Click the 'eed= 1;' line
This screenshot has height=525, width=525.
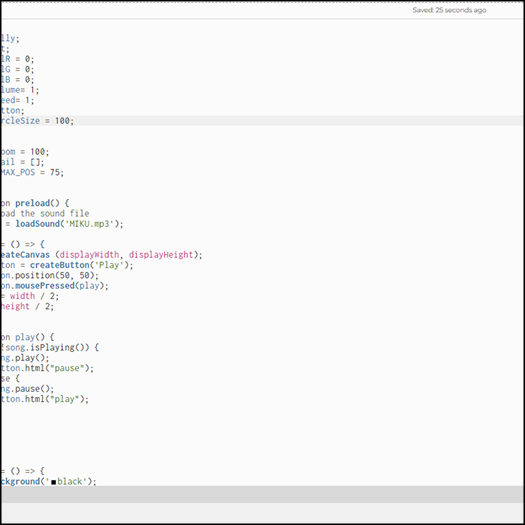click(17, 100)
